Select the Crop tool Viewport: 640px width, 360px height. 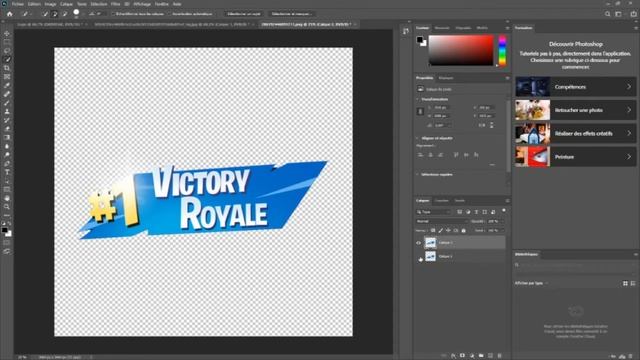click(7, 68)
